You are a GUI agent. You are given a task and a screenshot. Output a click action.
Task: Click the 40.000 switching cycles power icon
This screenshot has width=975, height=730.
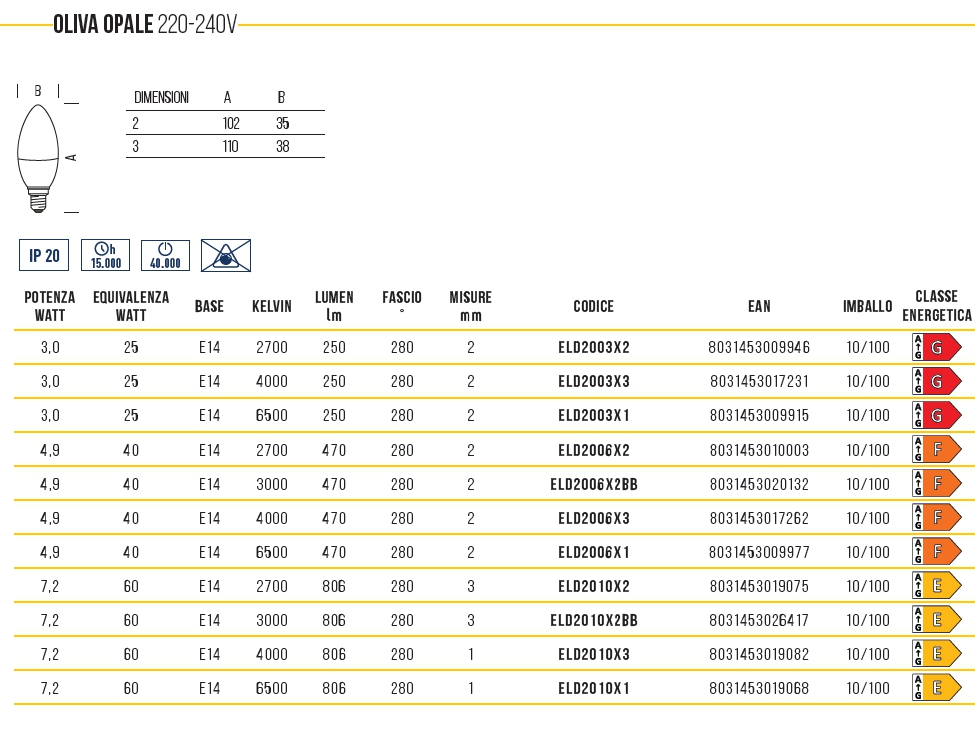pos(165,255)
